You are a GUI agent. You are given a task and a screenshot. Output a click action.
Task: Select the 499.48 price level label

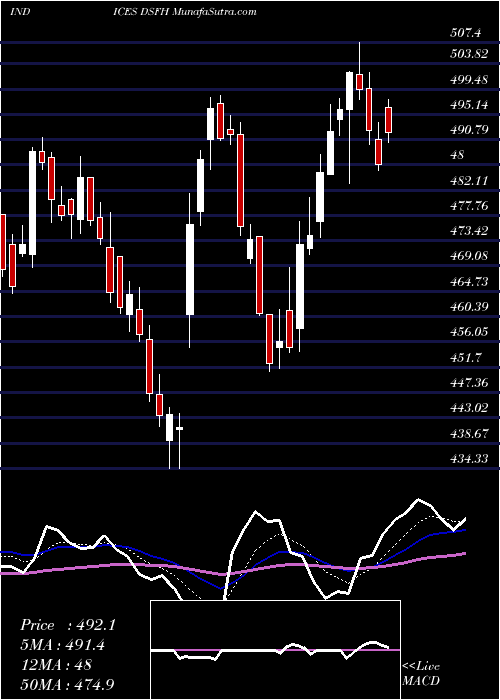(469, 79)
